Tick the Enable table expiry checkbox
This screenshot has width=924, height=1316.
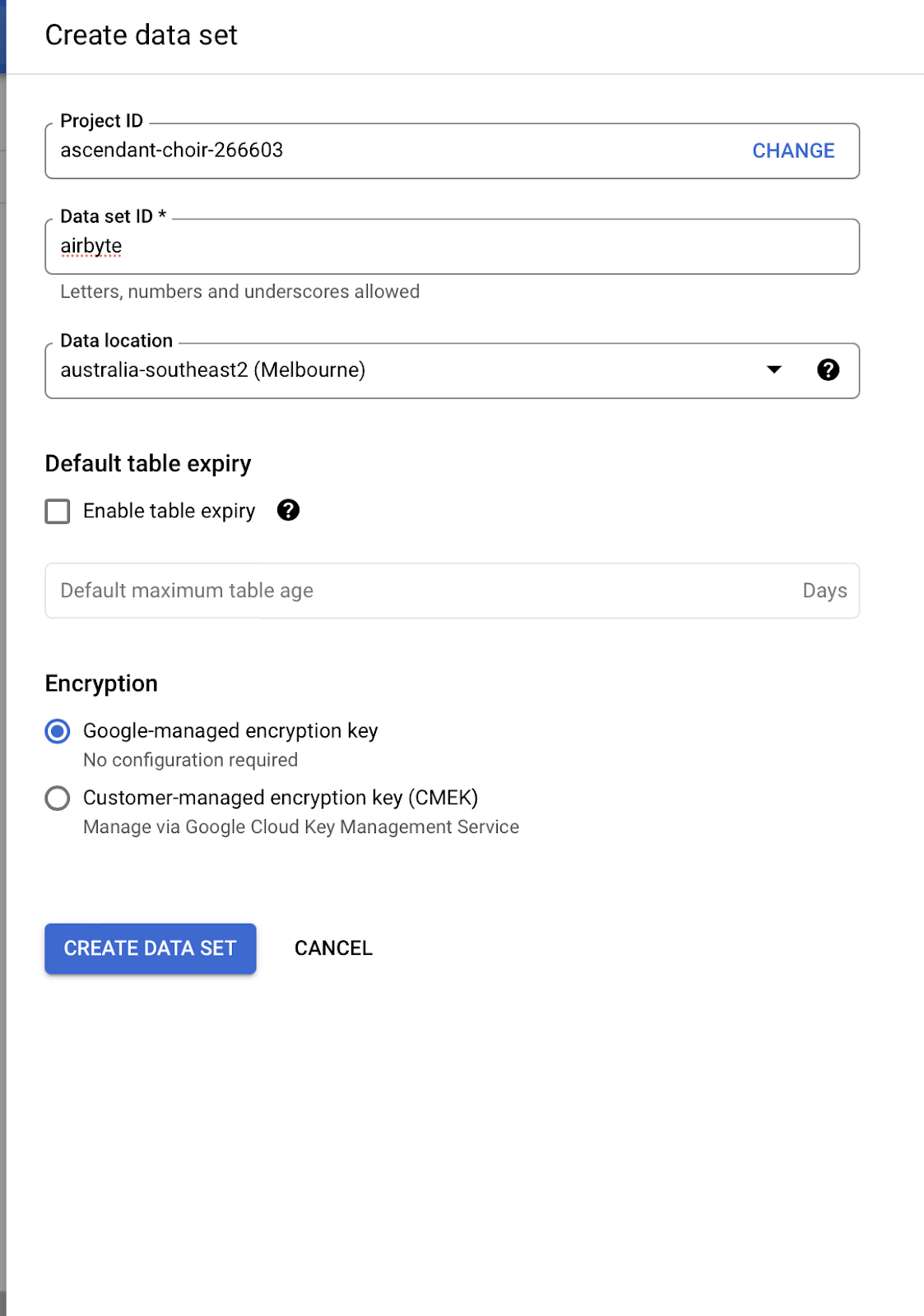(58, 512)
